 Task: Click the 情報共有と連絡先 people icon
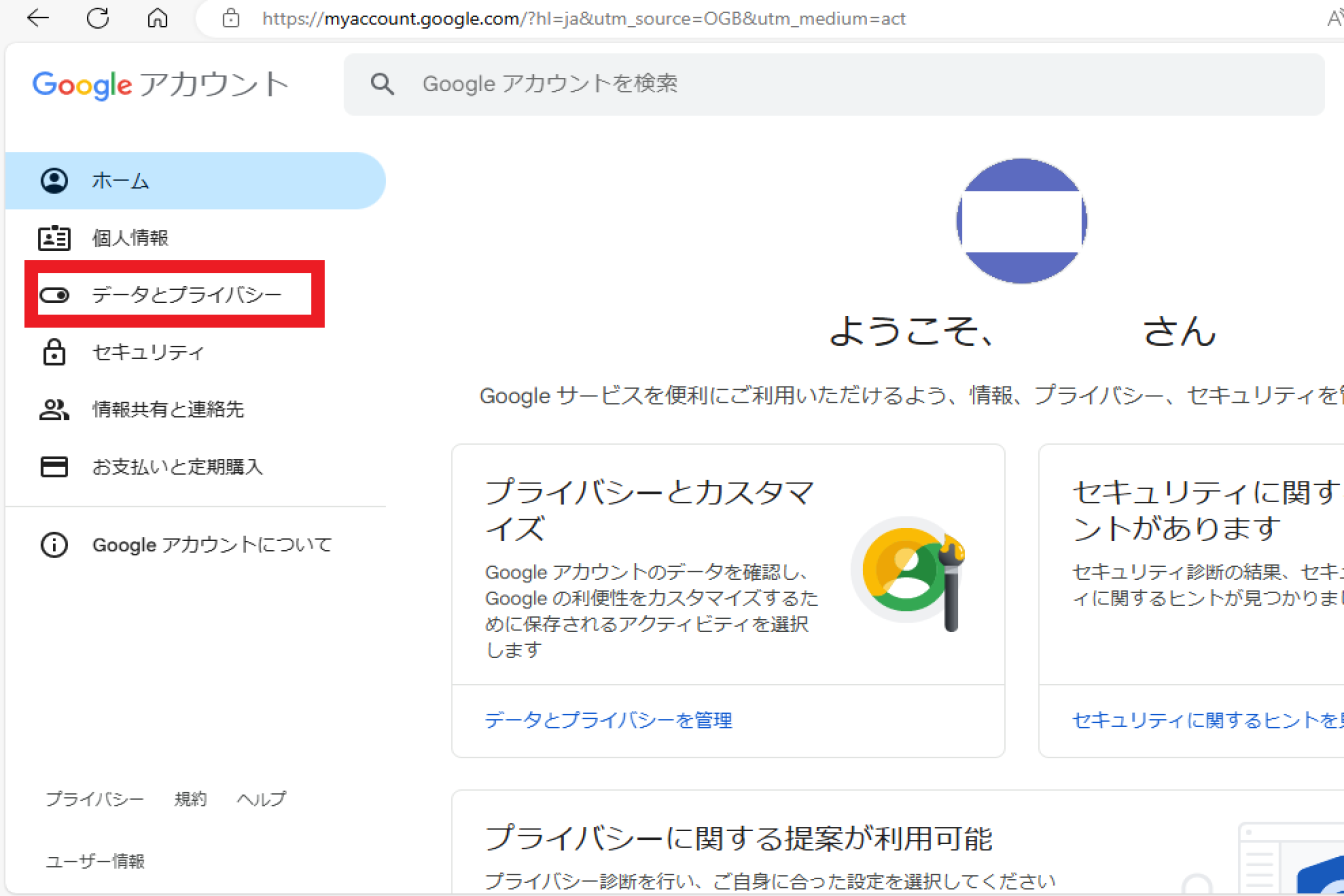[54, 409]
